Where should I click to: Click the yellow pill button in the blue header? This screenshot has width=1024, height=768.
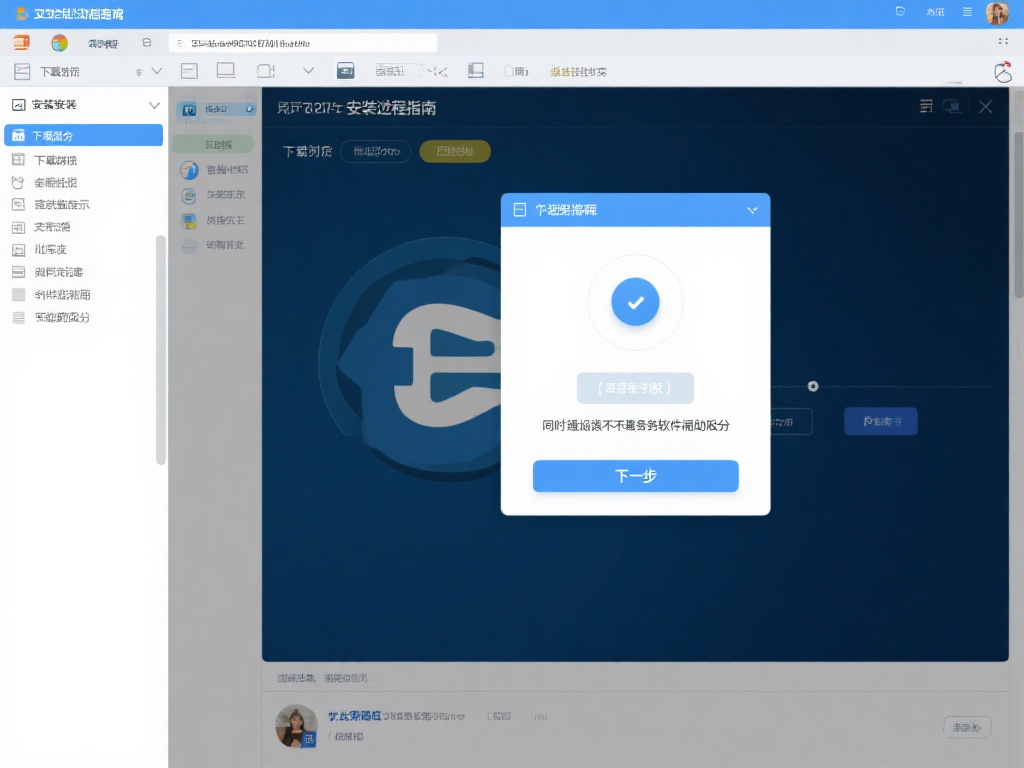[x=455, y=151]
